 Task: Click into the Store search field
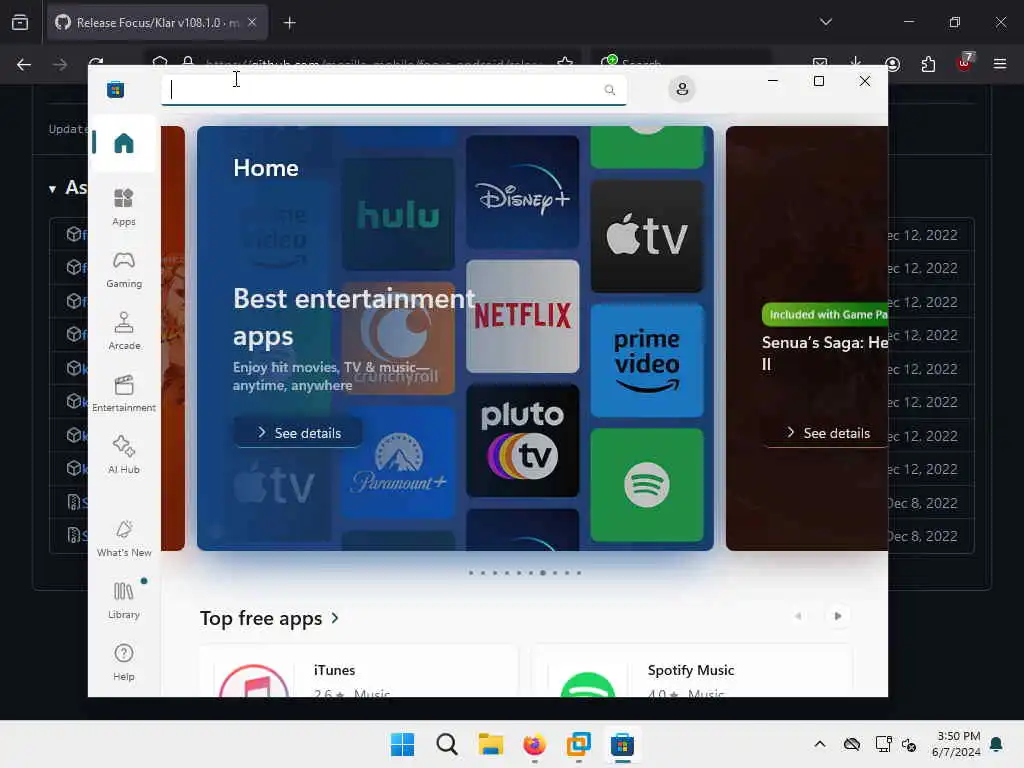click(x=393, y=90)
